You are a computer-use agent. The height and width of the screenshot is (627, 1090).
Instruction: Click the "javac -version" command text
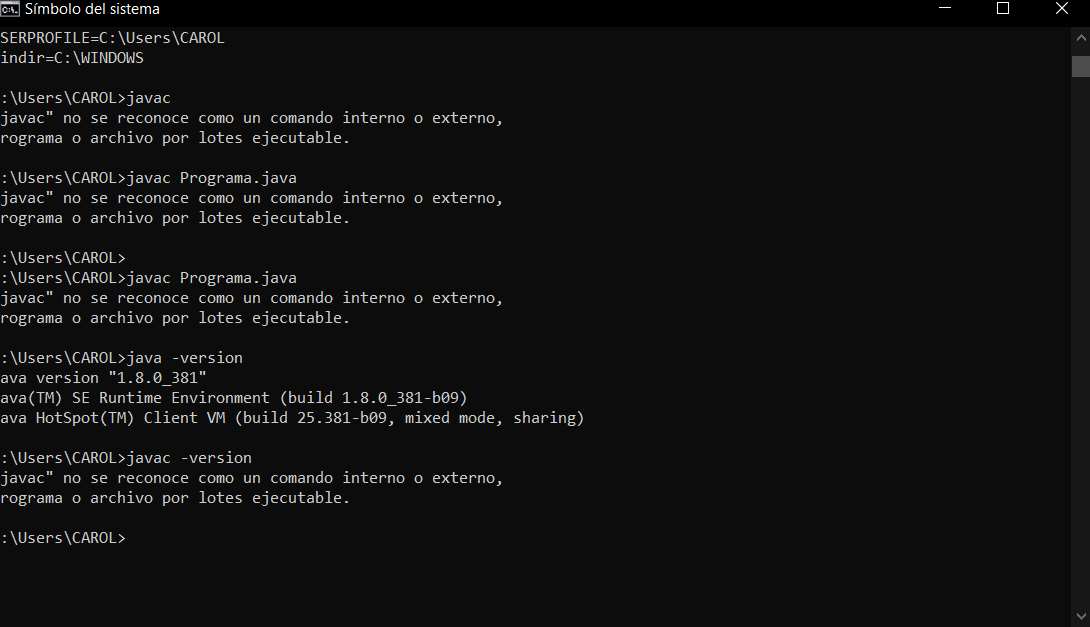190,458
